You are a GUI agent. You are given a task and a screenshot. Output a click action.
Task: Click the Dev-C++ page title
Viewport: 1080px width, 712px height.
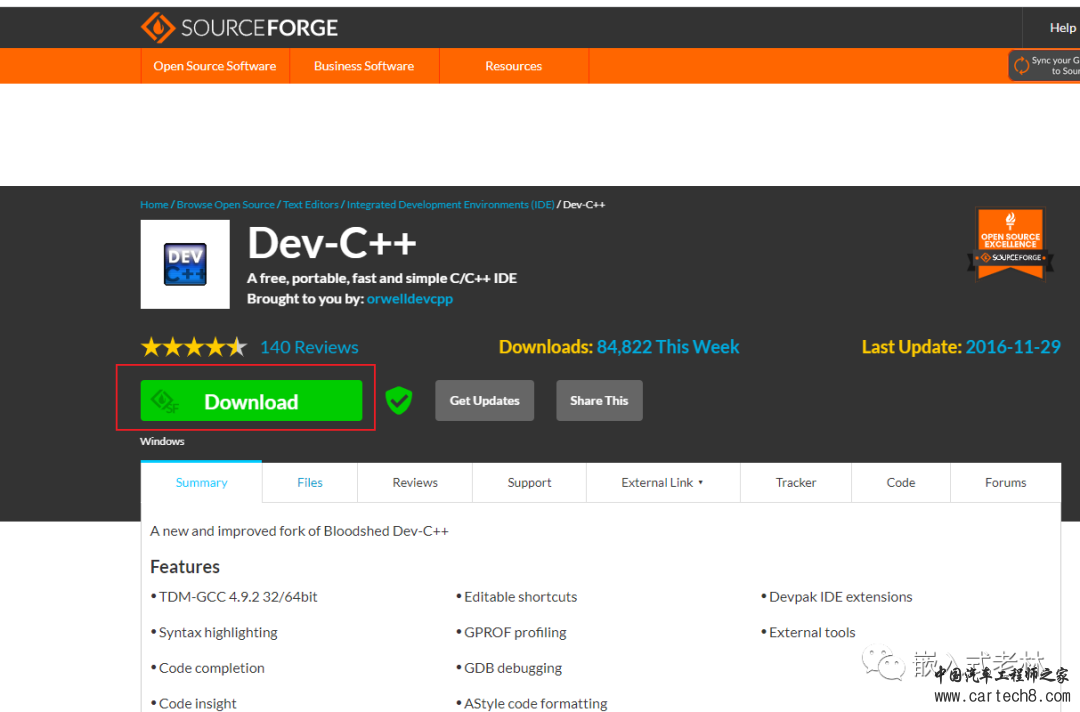pos(332,243)
